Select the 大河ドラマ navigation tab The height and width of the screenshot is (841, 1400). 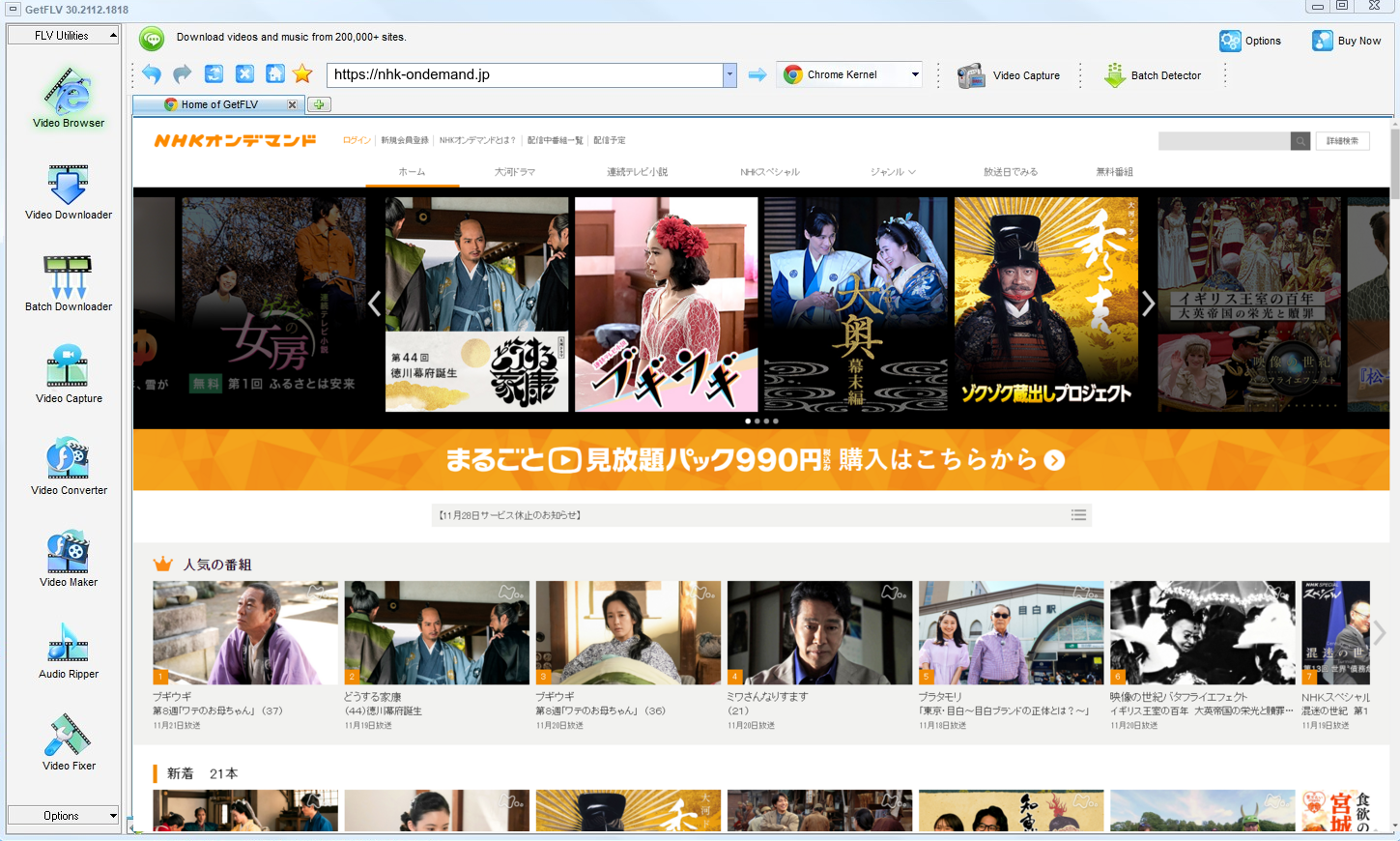pos(515,172)
